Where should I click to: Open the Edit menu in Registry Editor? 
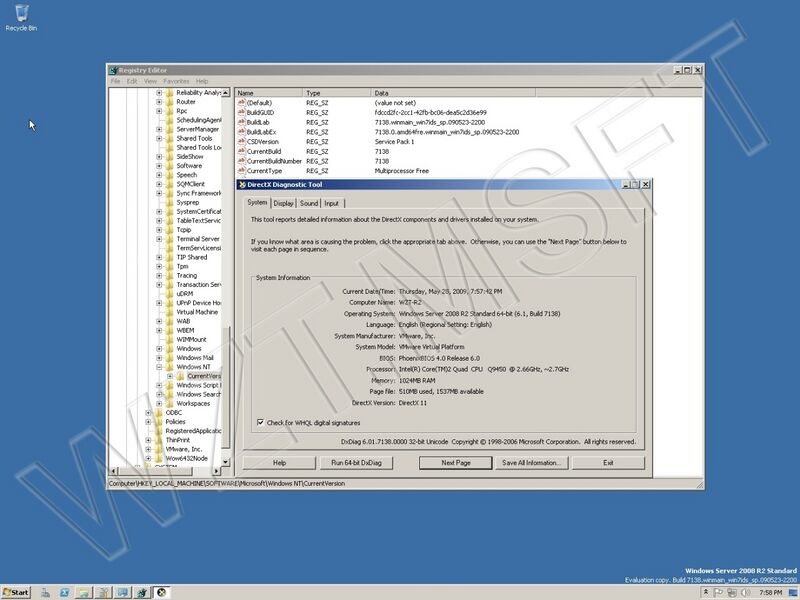[132, 81]
